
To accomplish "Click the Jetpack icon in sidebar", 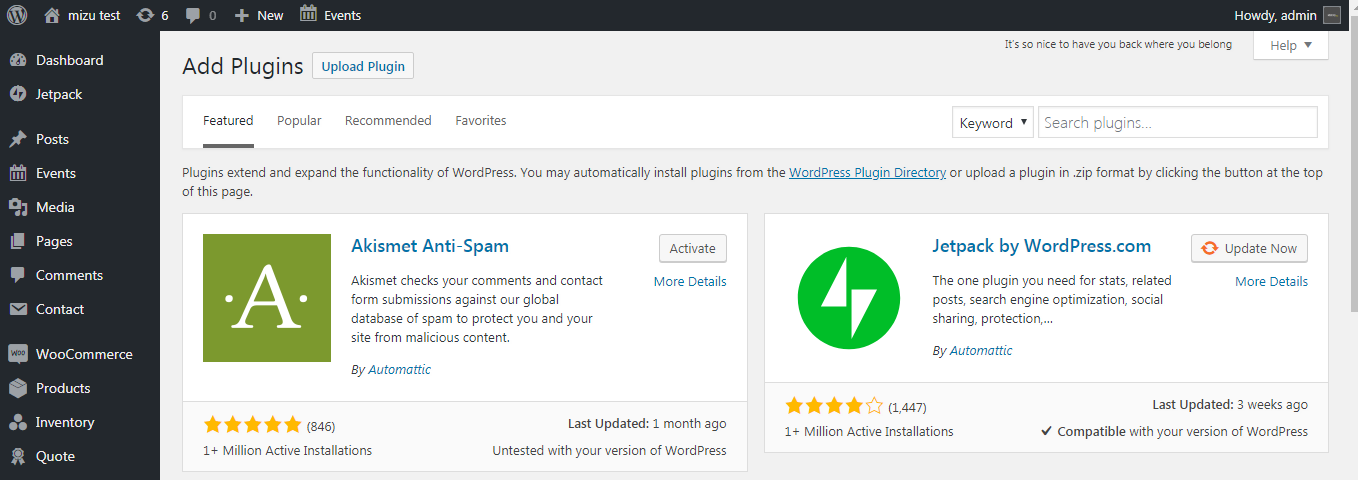I will tap(17, 94).
